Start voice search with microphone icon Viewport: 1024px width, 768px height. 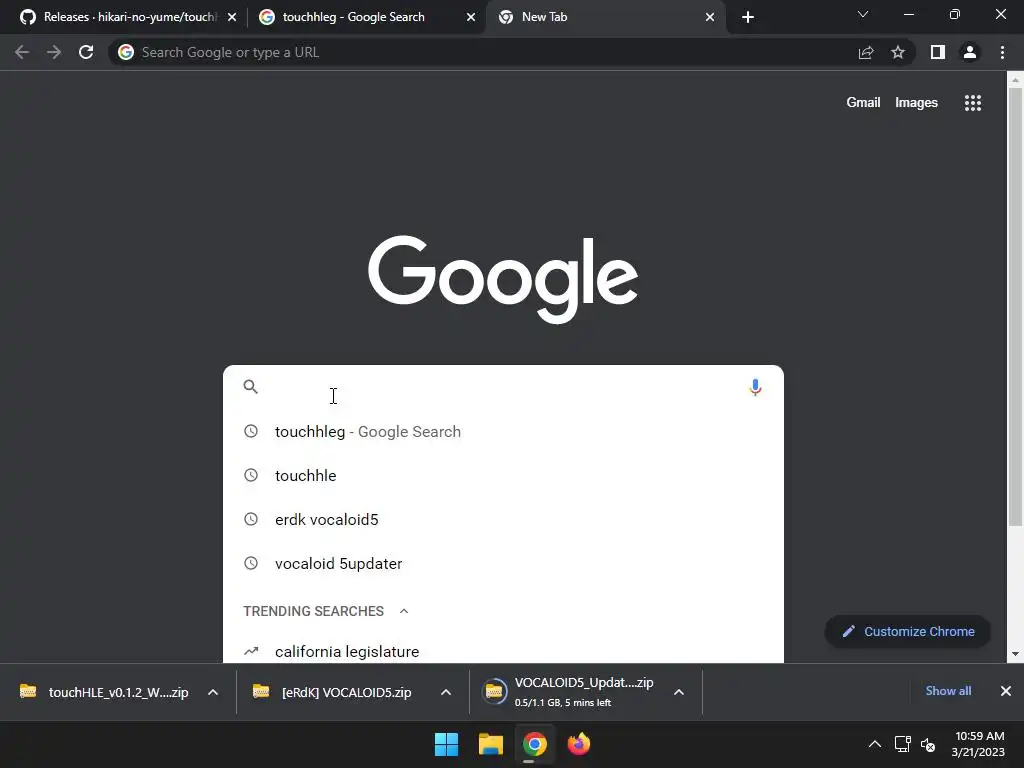click(755, 387)
